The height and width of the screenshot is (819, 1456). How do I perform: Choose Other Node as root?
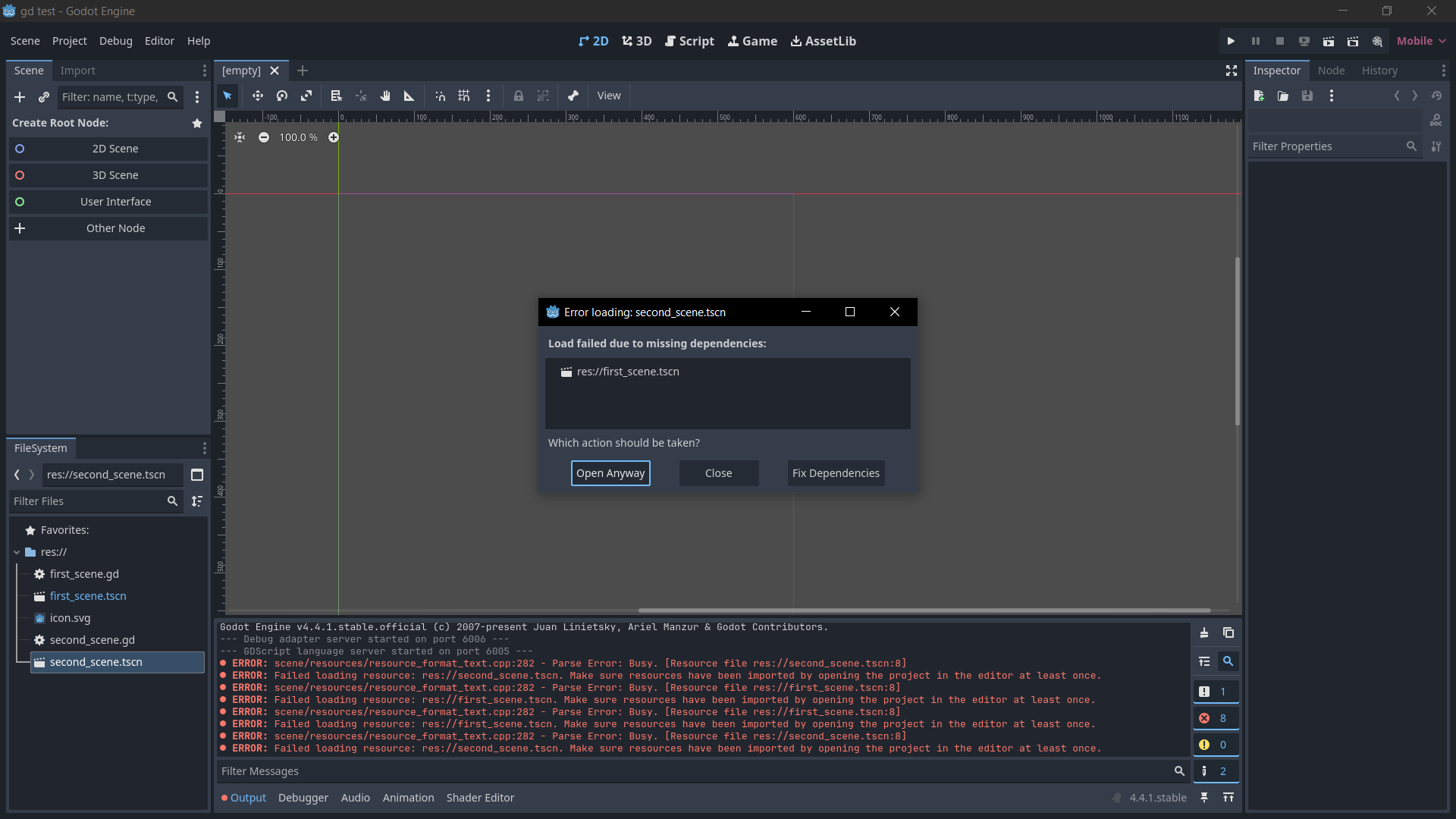108,228
